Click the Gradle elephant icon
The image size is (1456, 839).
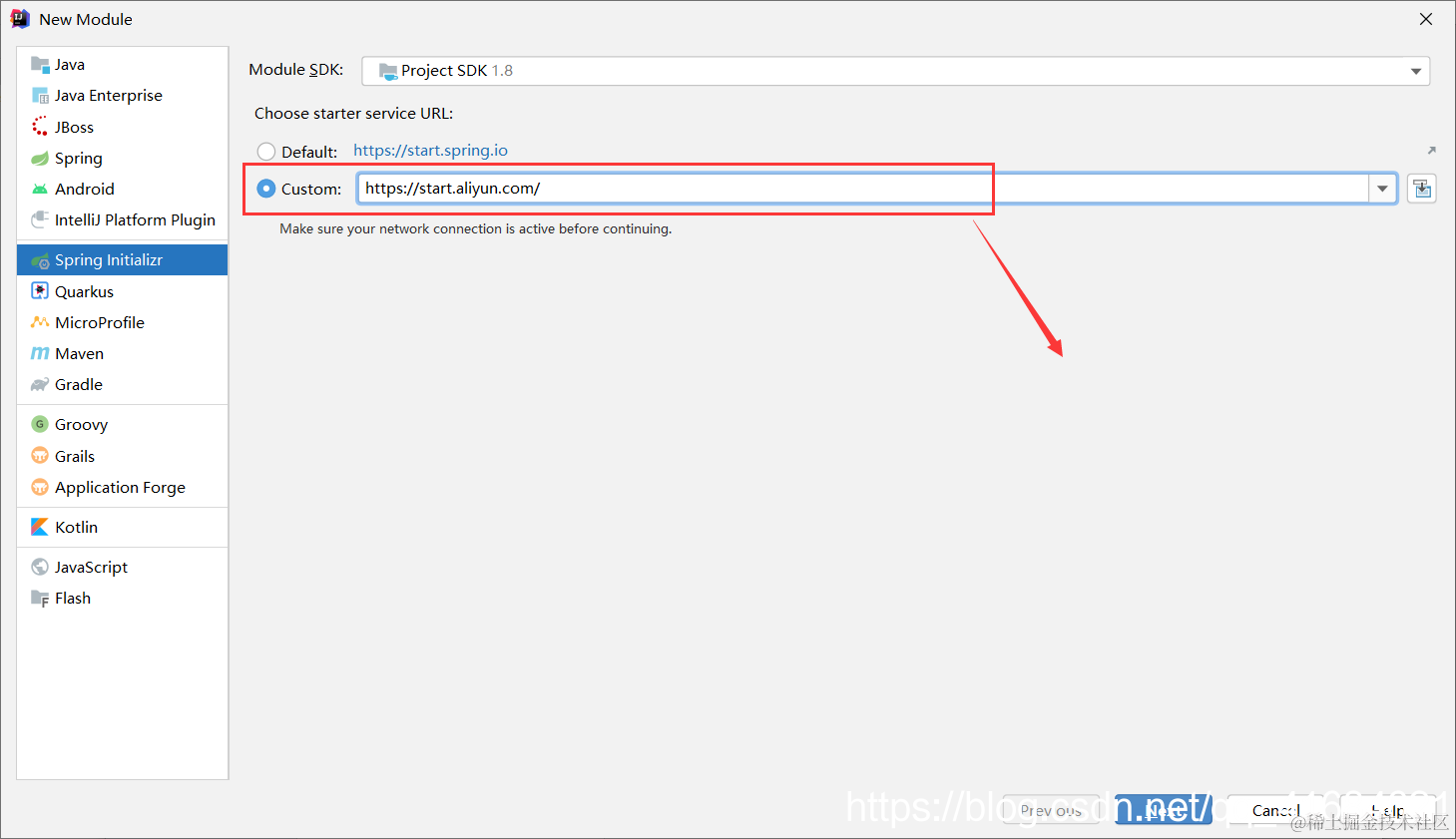tap(40, 384)
